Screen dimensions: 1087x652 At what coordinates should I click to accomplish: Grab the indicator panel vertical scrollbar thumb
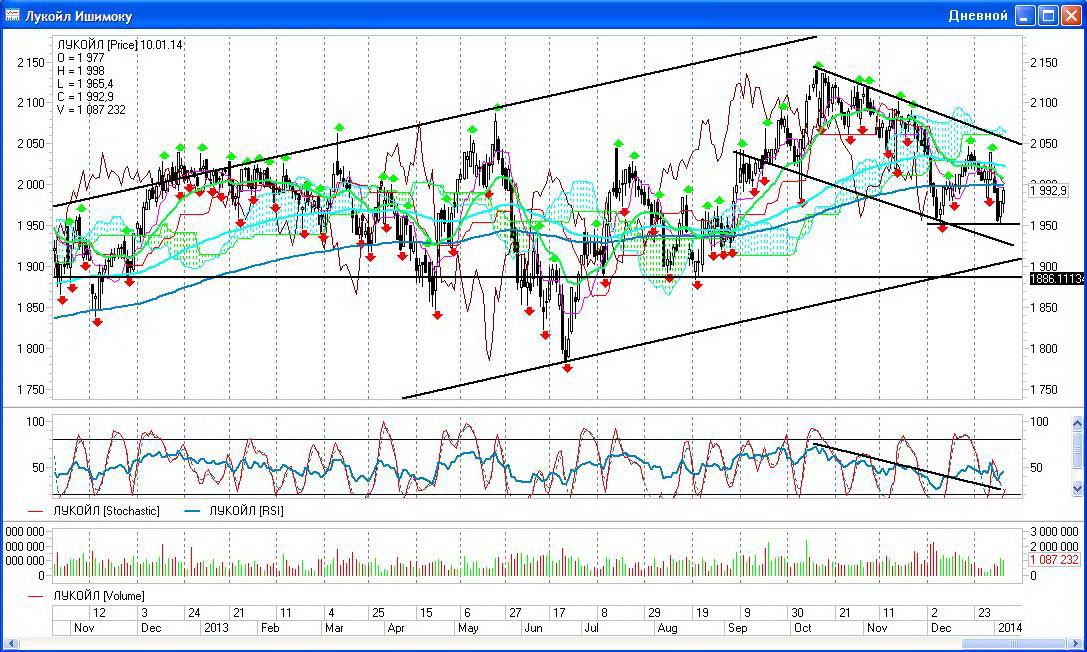click(x=1077, y=450)
